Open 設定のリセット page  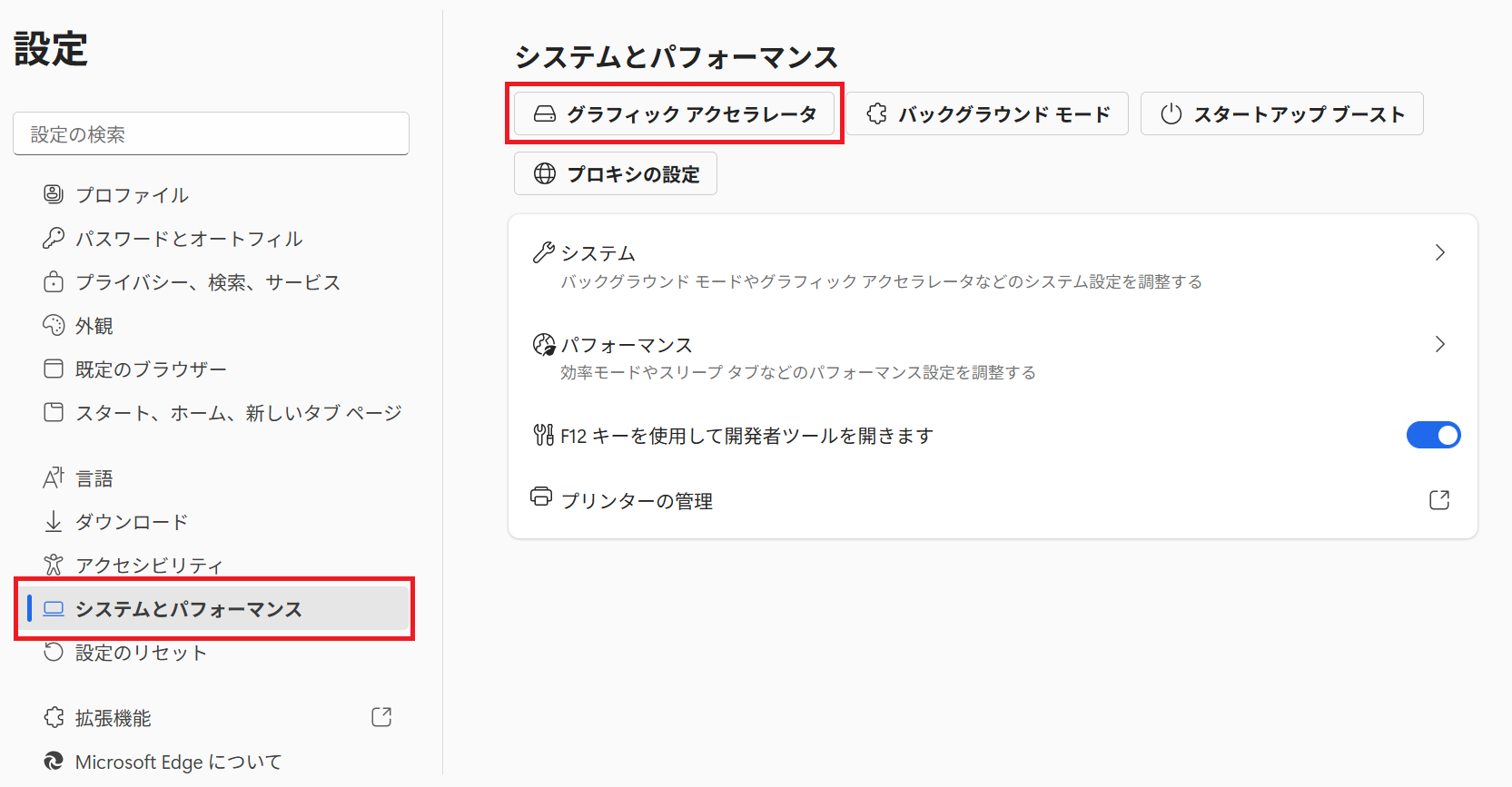pyautogui.click(x=141, y=653)
